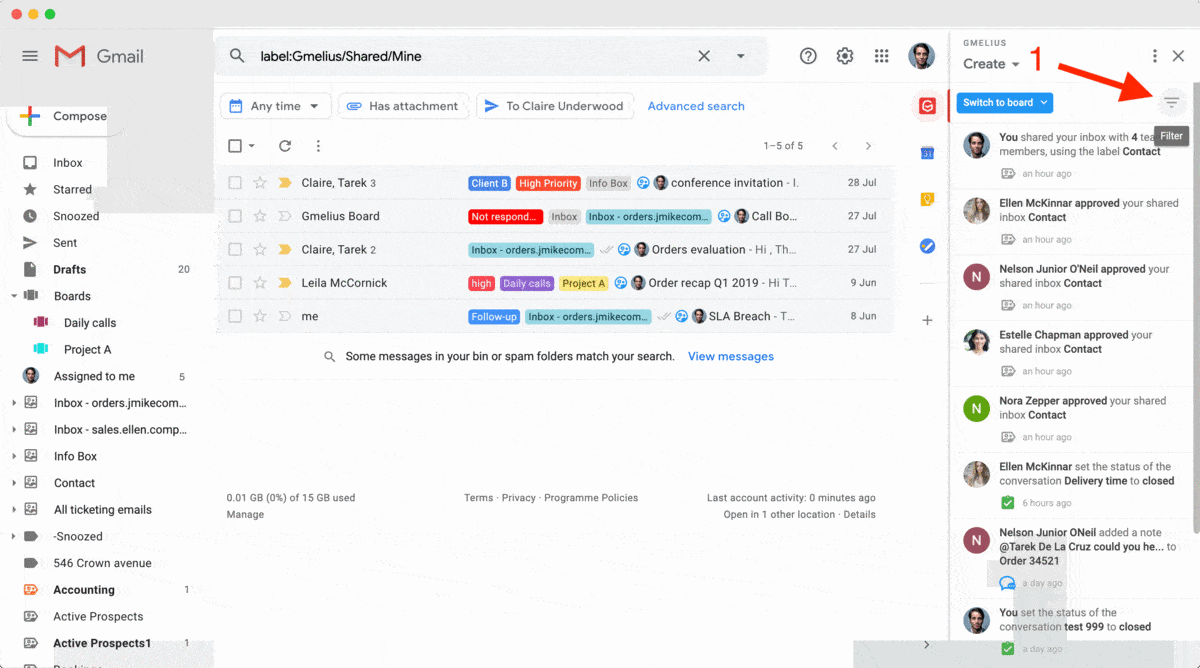Click the Manage storage link
This screenshot has width=1200, height=668.
pos(245,514)
